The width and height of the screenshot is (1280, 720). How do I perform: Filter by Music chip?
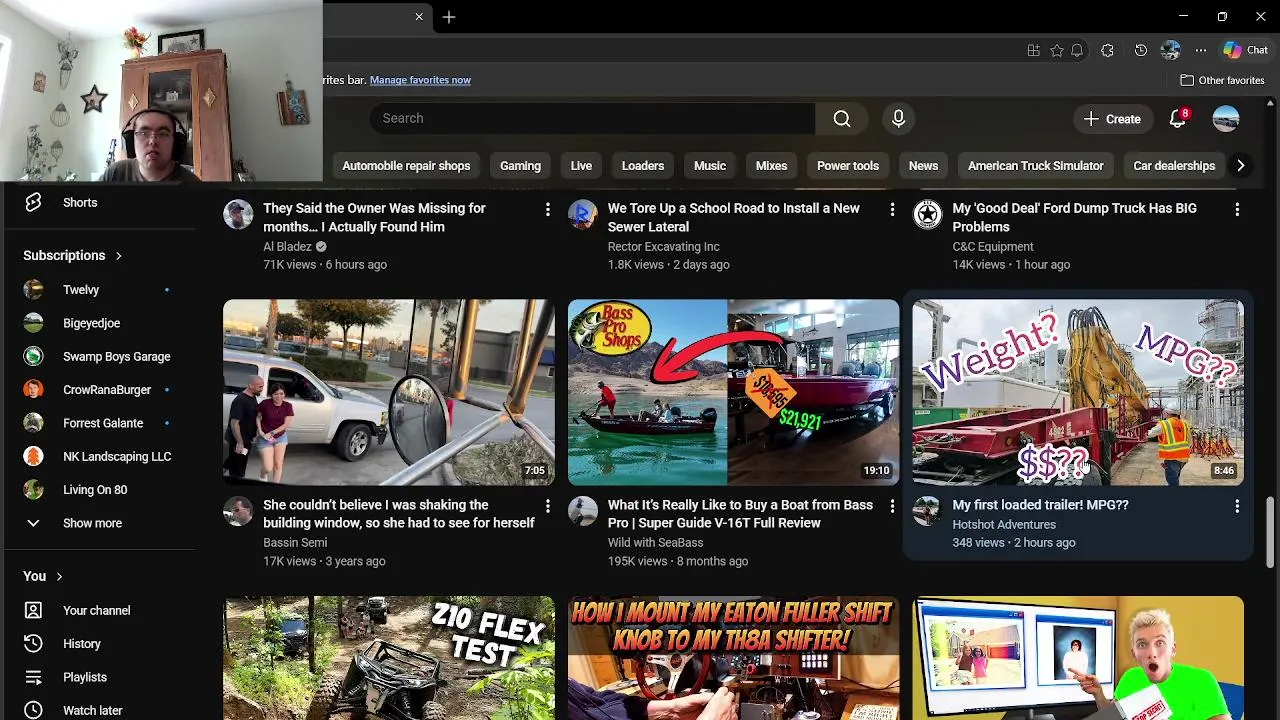pos(710,166)
